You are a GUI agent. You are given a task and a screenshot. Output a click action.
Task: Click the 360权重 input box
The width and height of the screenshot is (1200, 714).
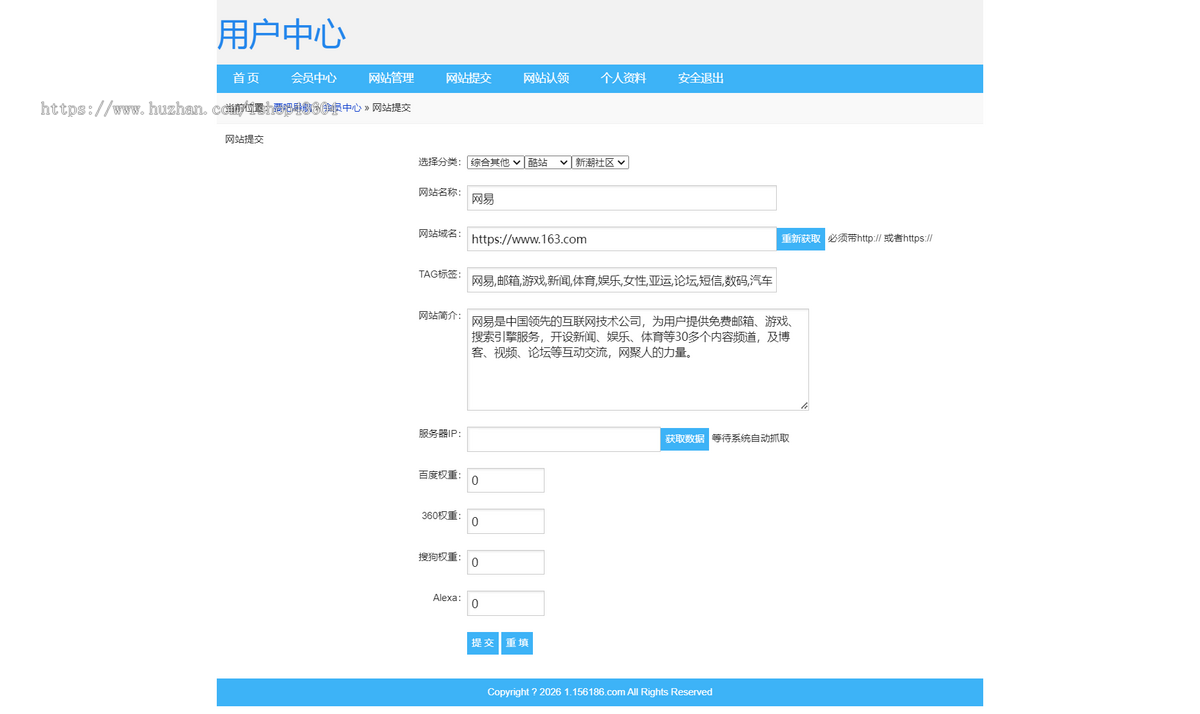click(x=506, y=521)
